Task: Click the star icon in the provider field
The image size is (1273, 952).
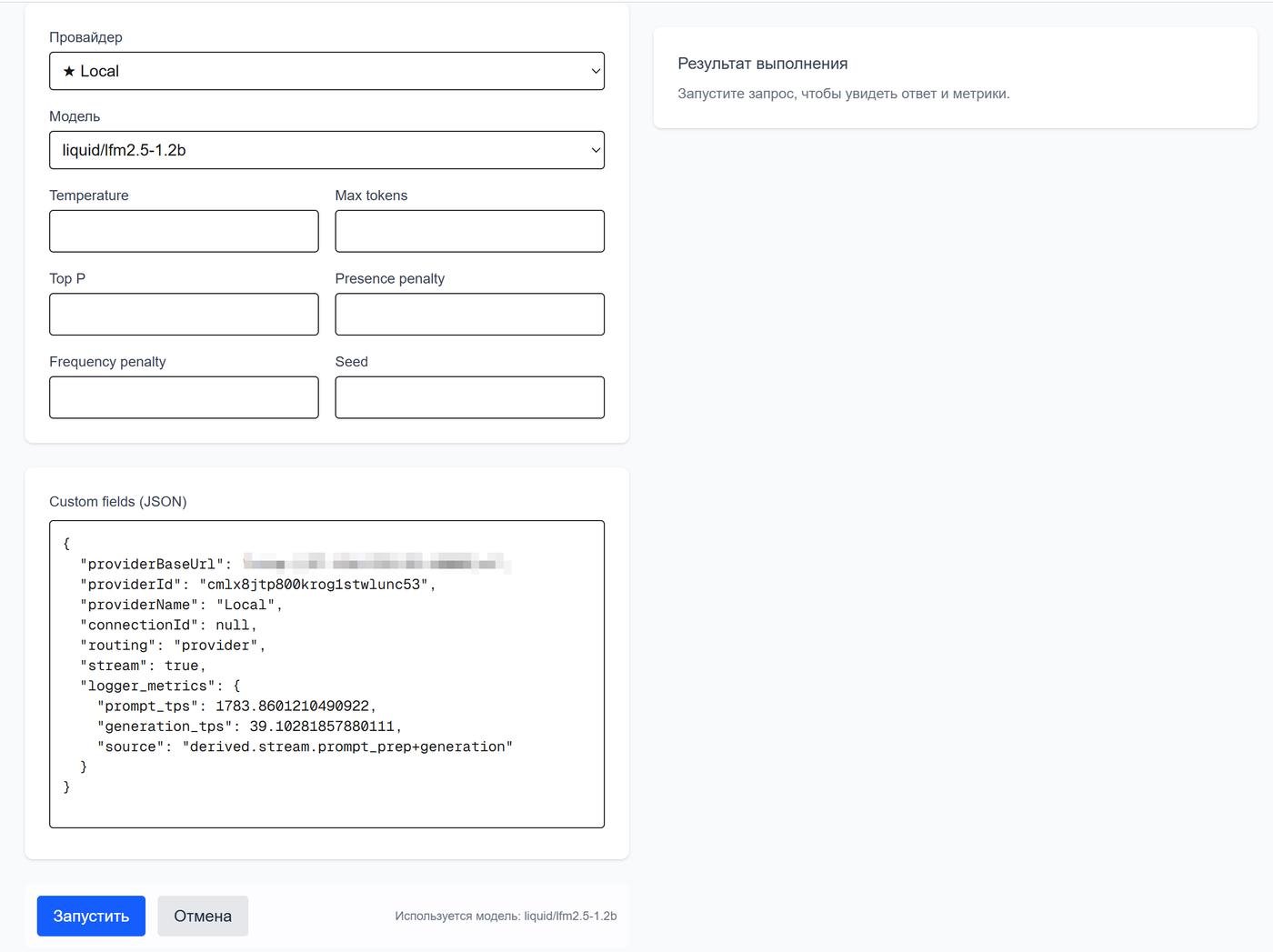Action: [69, 71]
